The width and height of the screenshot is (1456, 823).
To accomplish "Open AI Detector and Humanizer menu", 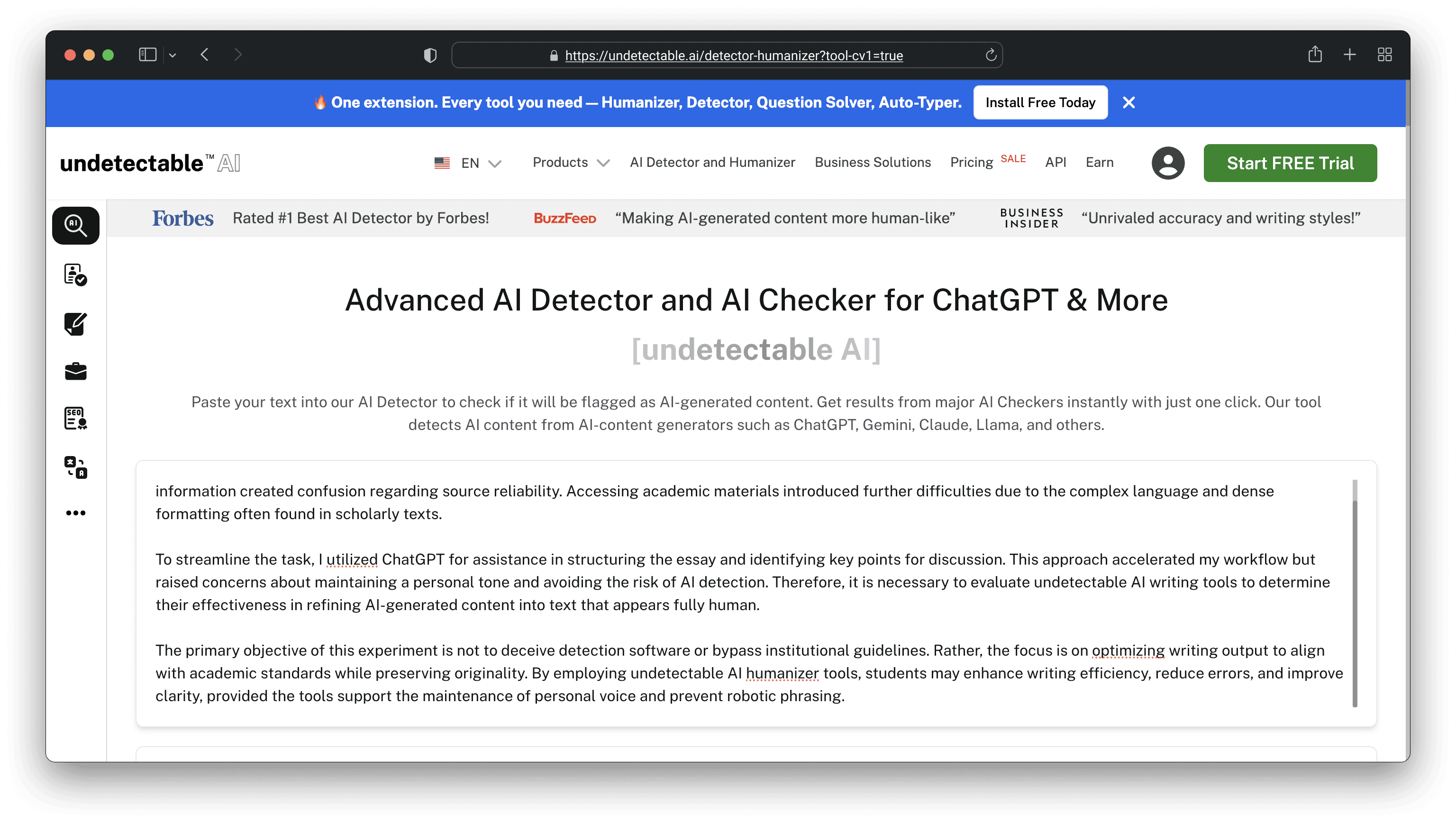I will 712,163.
